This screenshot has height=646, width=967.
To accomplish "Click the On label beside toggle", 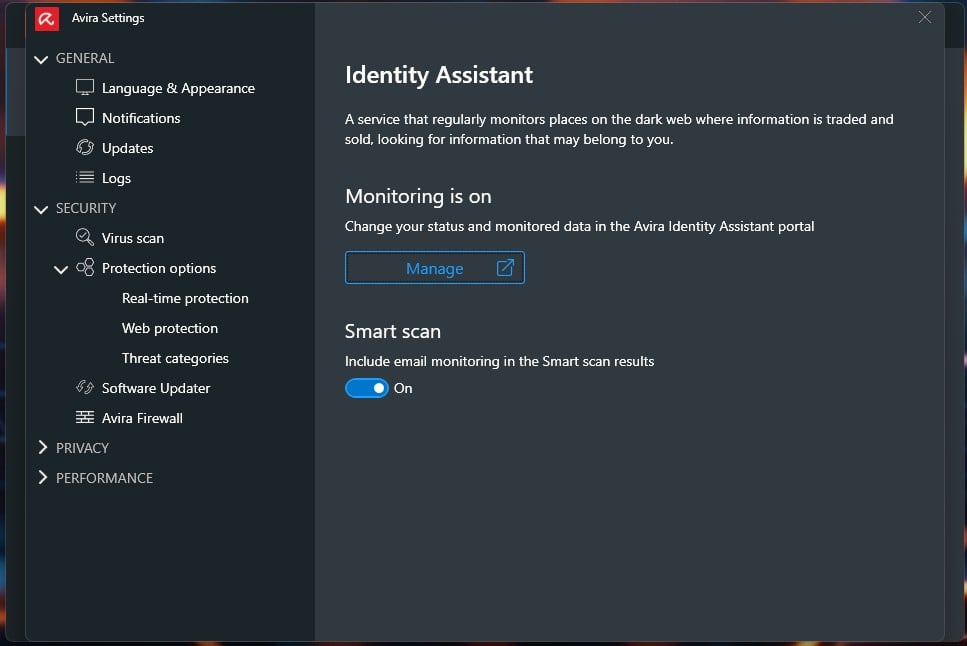I will 403,388.
